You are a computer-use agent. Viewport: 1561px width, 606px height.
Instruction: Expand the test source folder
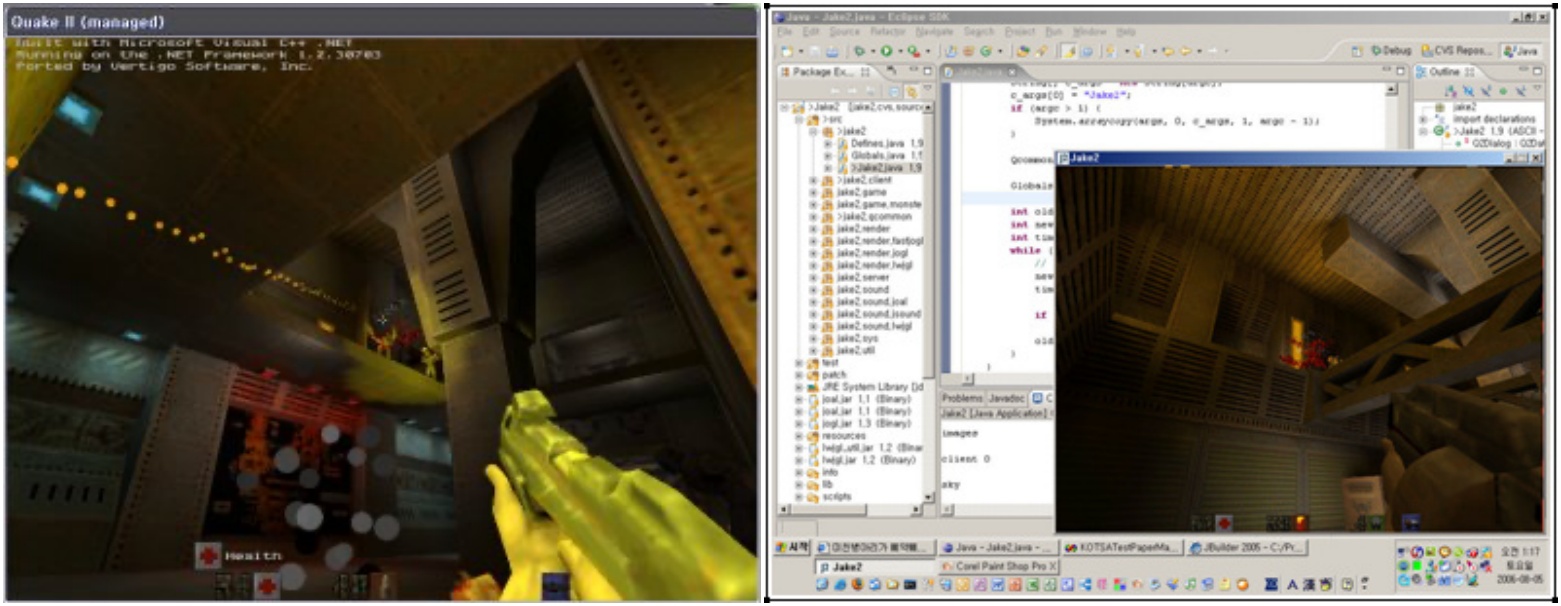point(799,362)
